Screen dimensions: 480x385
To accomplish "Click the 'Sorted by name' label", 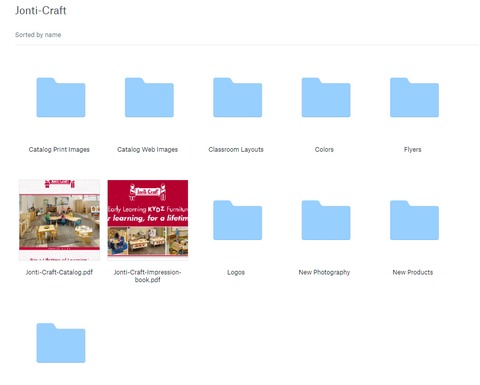I will [38, 35].
